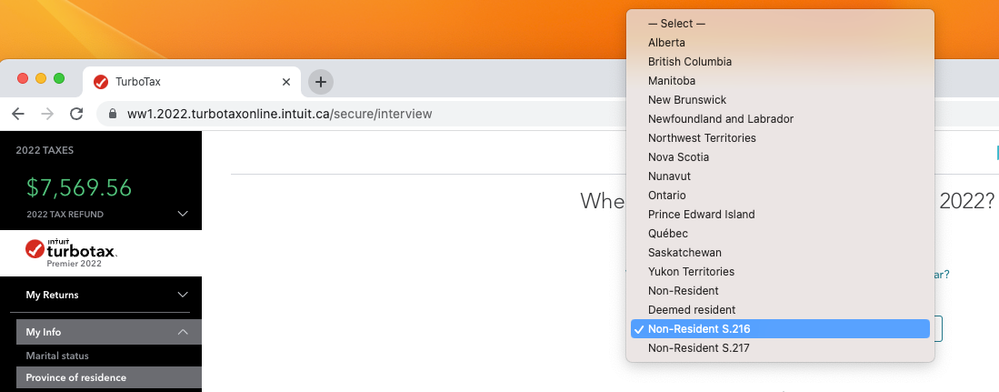Reload the page with the refresh icon
The height and width of the screenshot is (392, 999).
76,114
